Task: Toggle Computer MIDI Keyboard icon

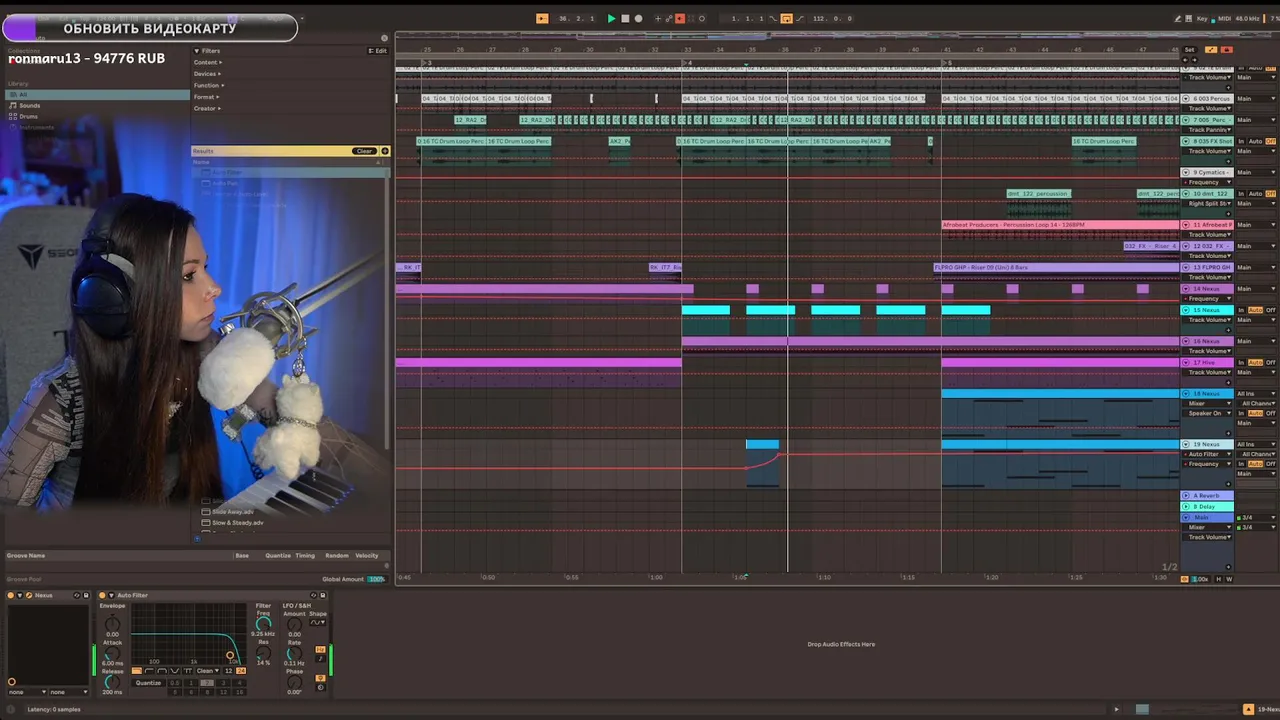Action: (1189, 18)
